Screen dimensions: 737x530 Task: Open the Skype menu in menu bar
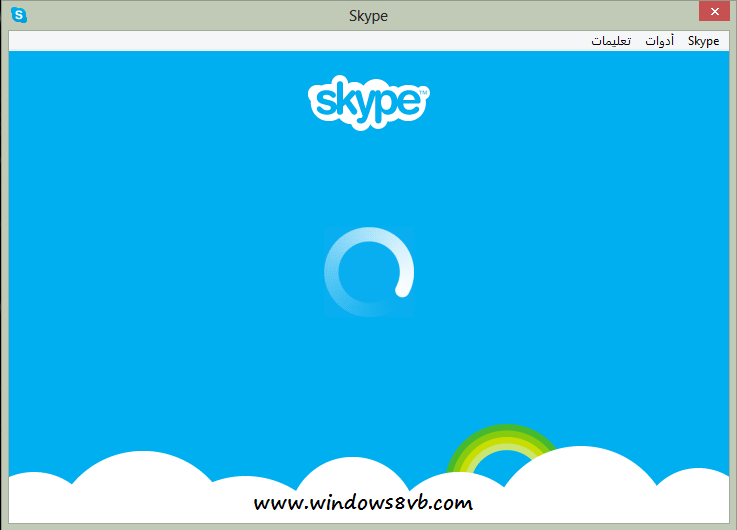[703, 41]
